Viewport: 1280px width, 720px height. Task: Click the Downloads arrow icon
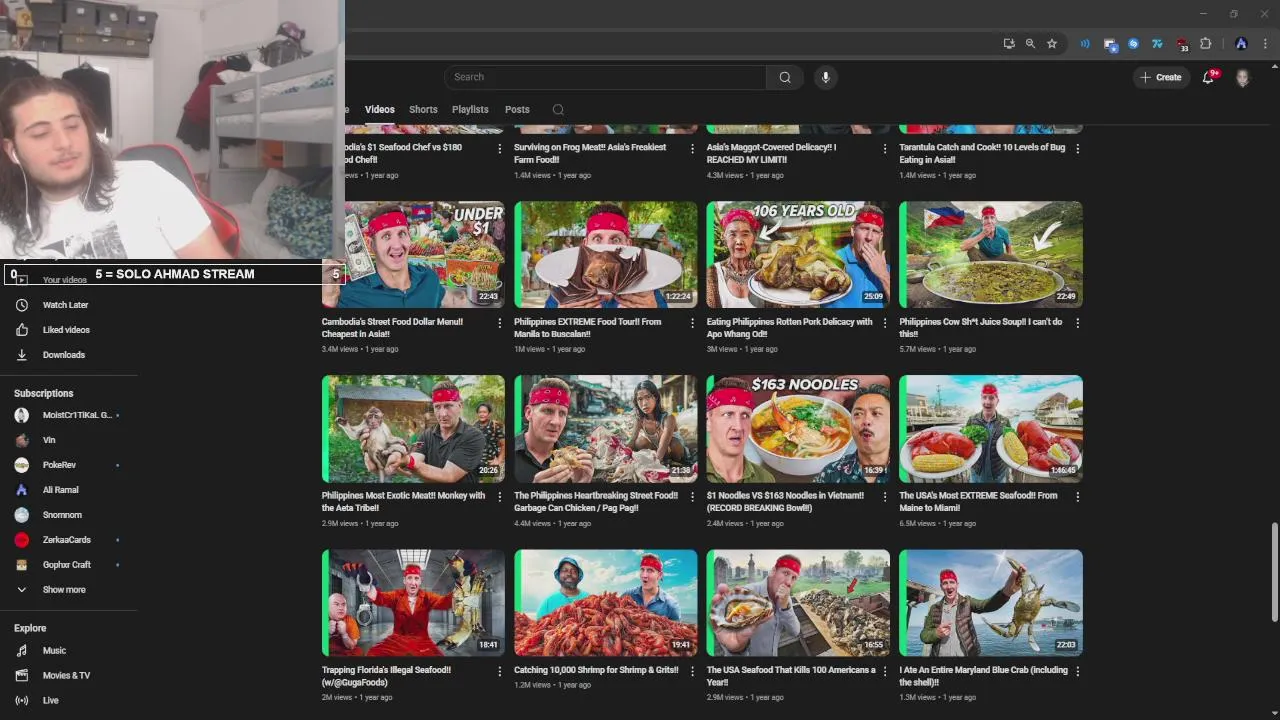(22, 355)
